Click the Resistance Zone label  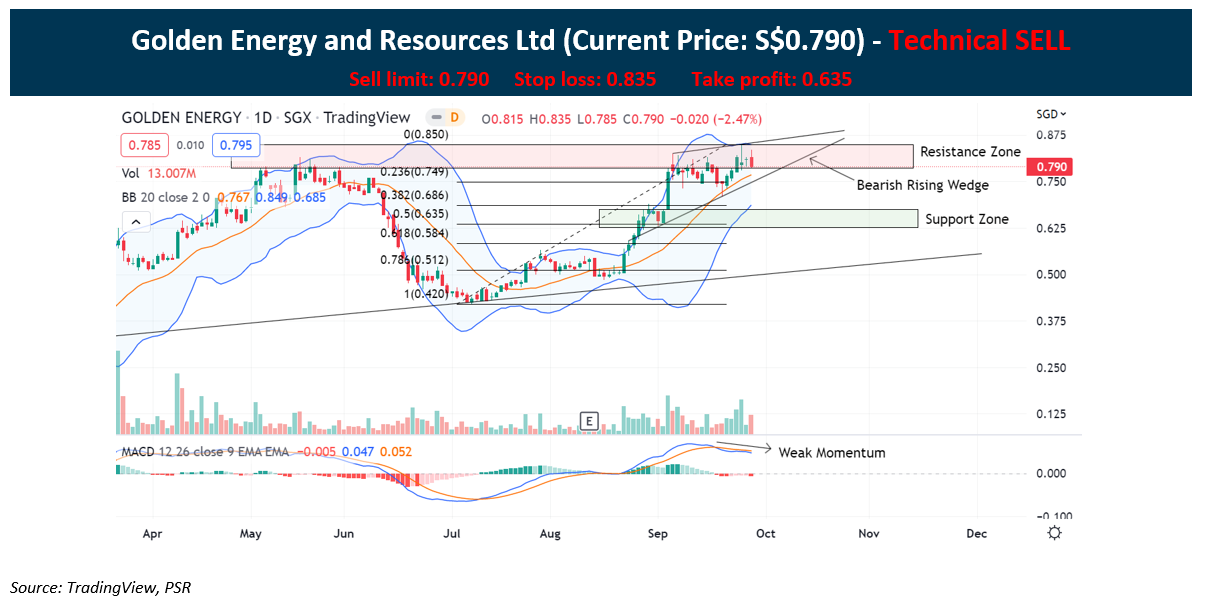pyautogui.click(x=970, y=152)
